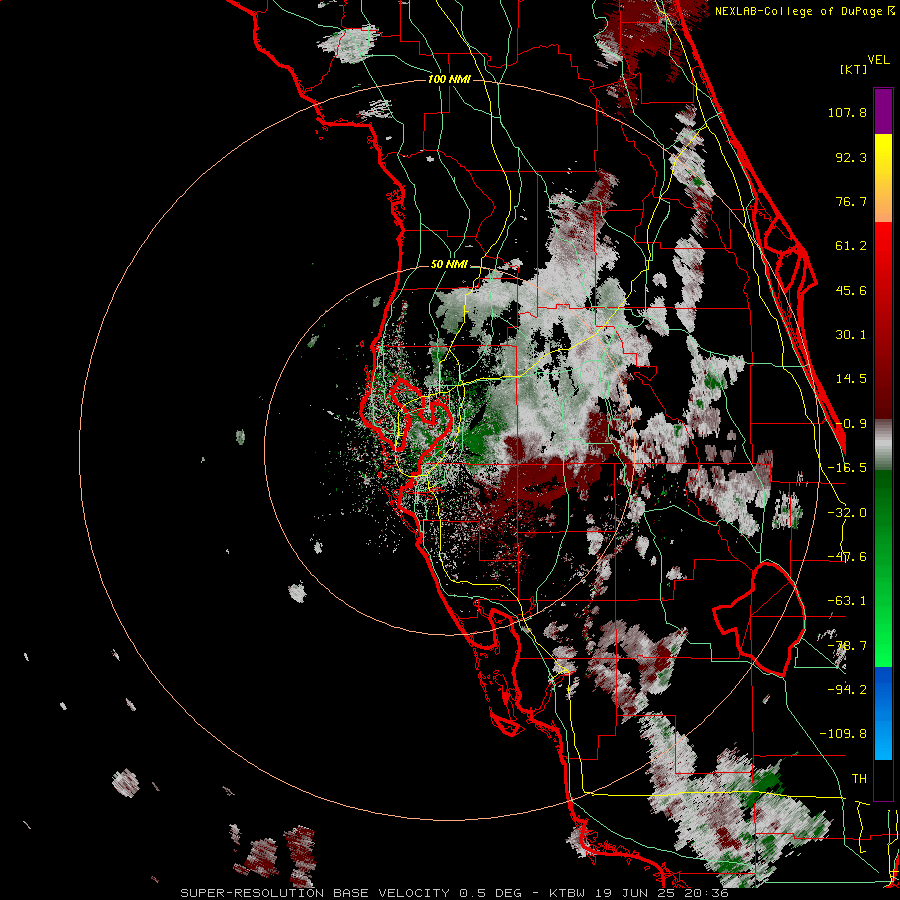Select the -109.8 scale label

[843, 734]
